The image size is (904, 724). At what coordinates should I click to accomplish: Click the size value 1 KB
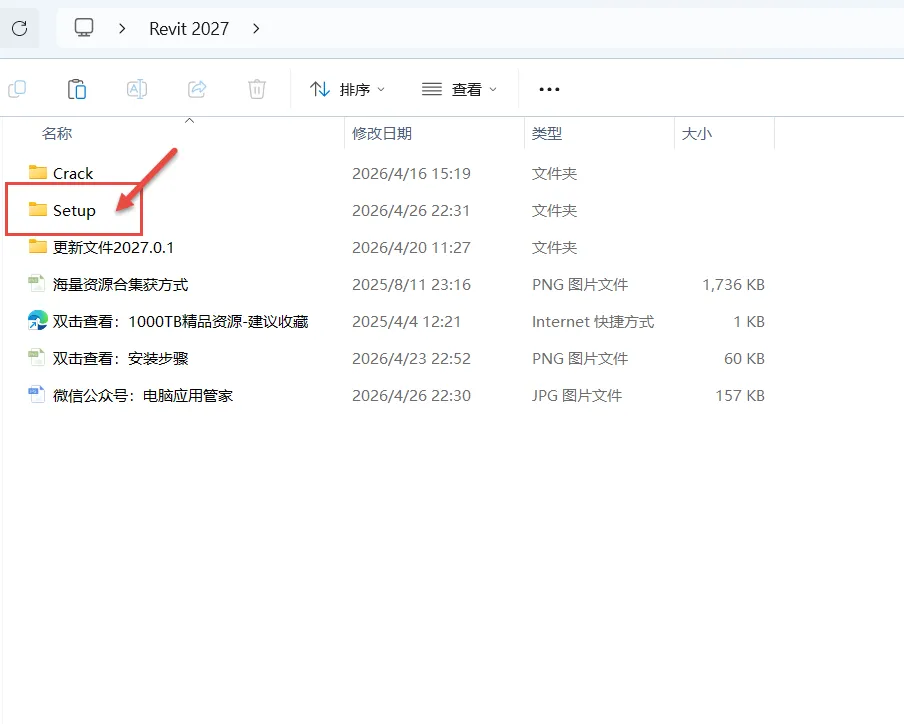point(749,322)
